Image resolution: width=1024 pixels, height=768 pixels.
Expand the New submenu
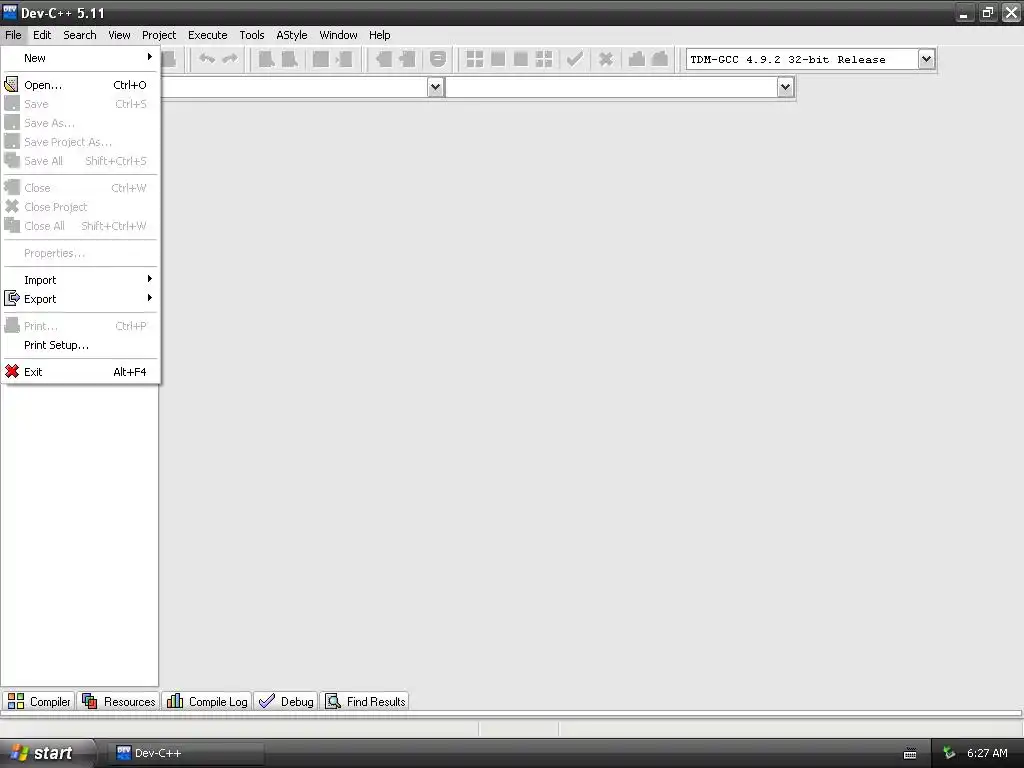click(x=80, y=57)
